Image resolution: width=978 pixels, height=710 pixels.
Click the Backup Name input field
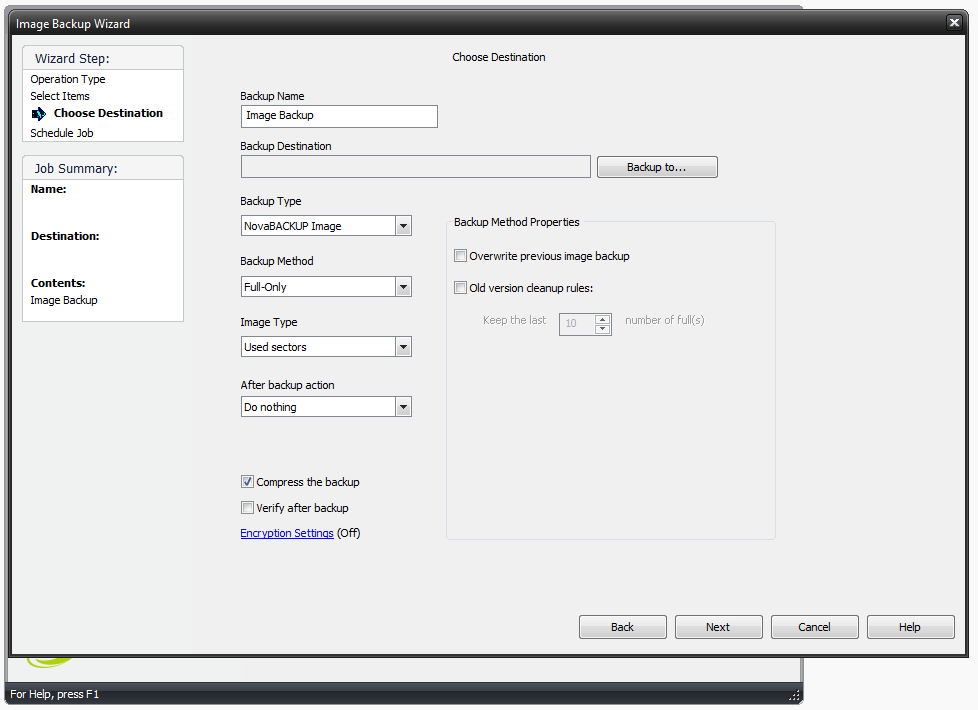338,116
